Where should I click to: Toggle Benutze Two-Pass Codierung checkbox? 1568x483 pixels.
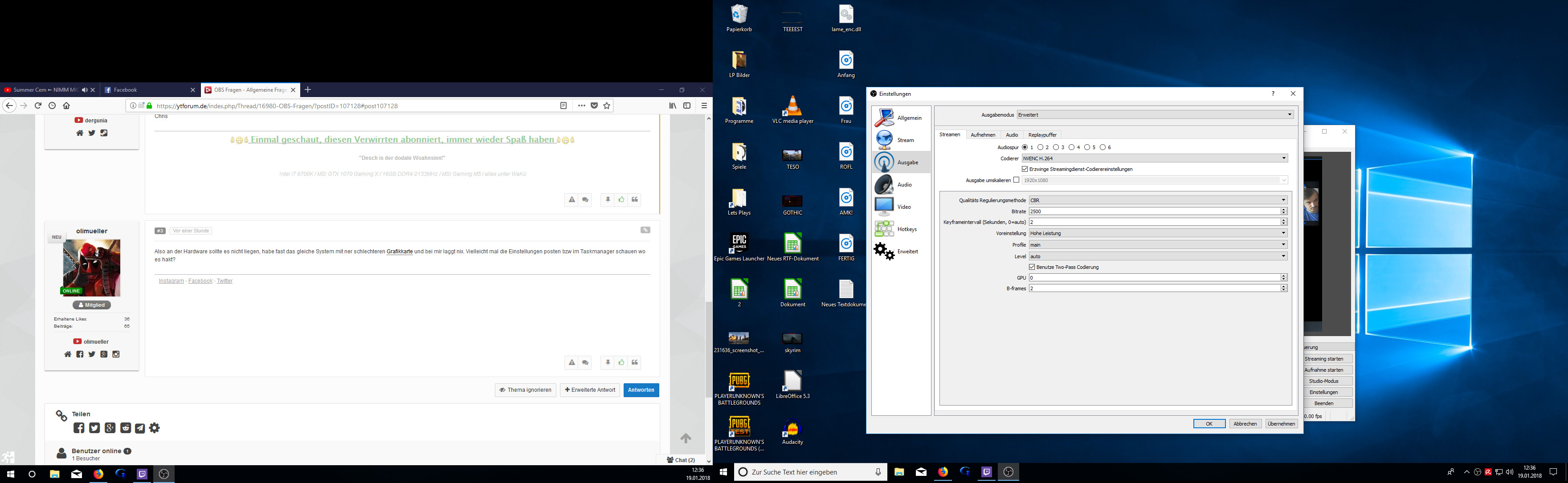pyautogui.click(x=1033, y=267)
